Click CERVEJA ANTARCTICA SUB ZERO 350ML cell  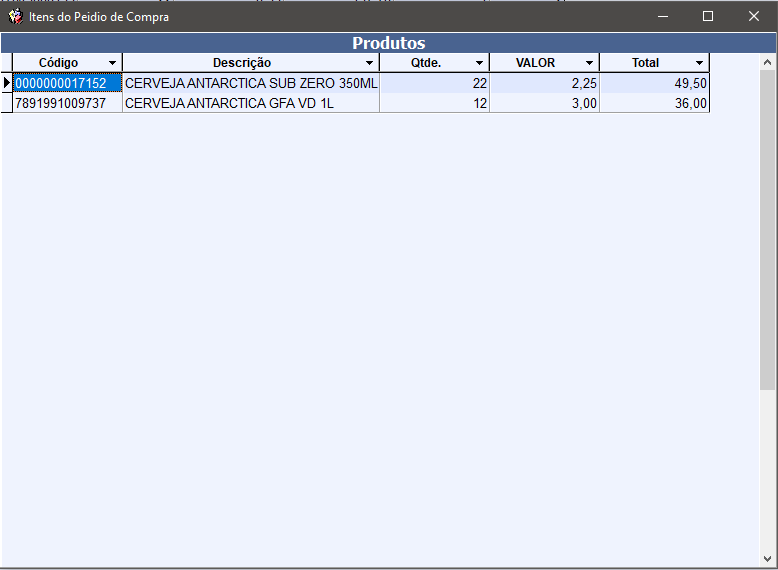coord(250,83)
